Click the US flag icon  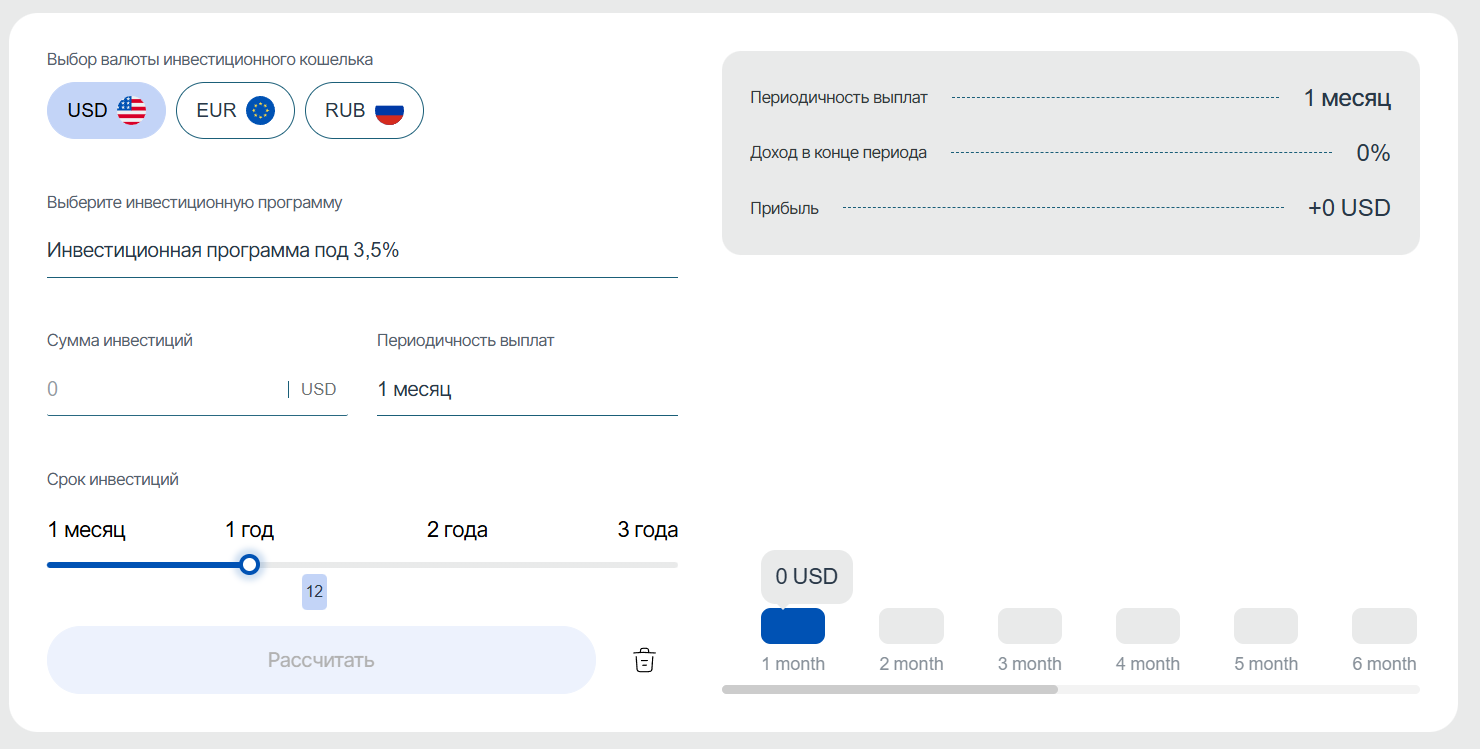point(131,110)
